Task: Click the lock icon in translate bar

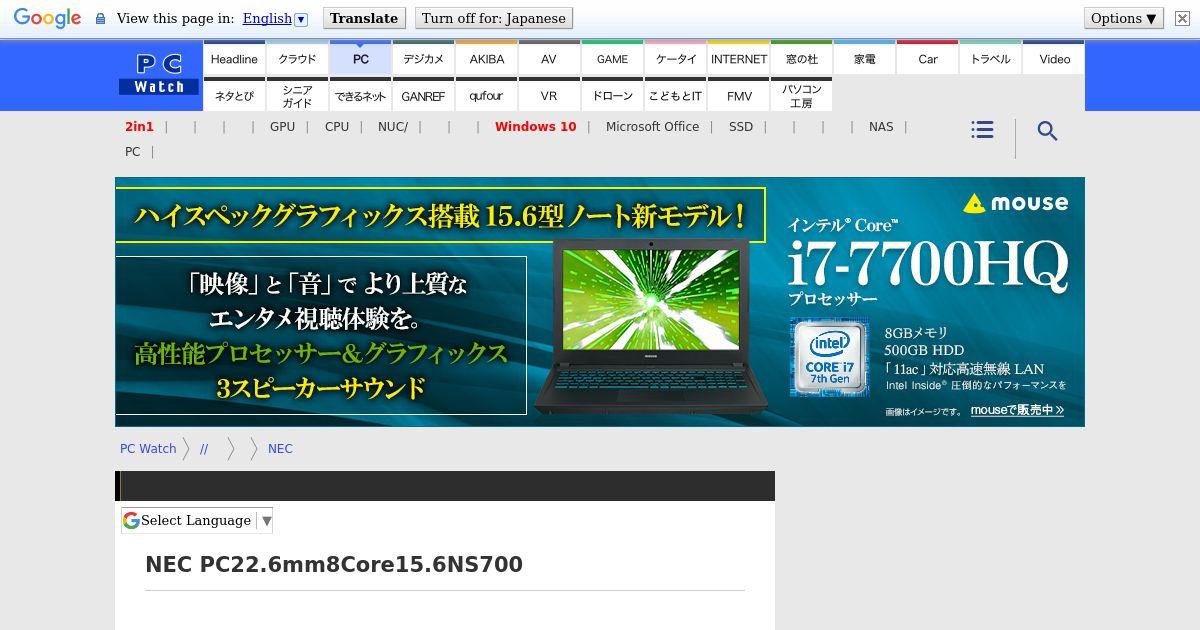Action: coord(100,19)
